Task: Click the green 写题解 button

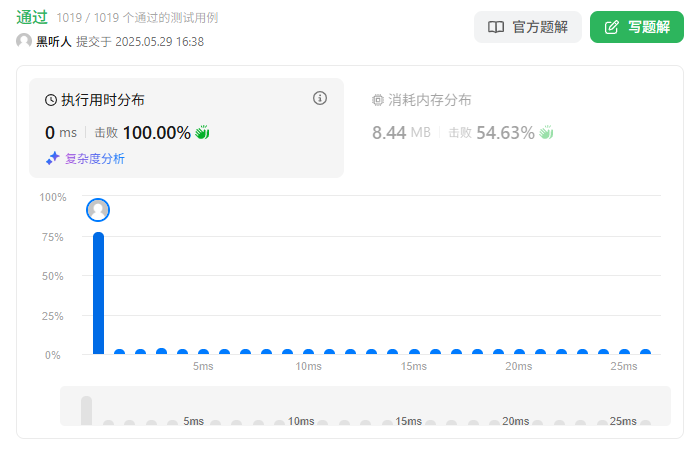Action: point(637,27)
